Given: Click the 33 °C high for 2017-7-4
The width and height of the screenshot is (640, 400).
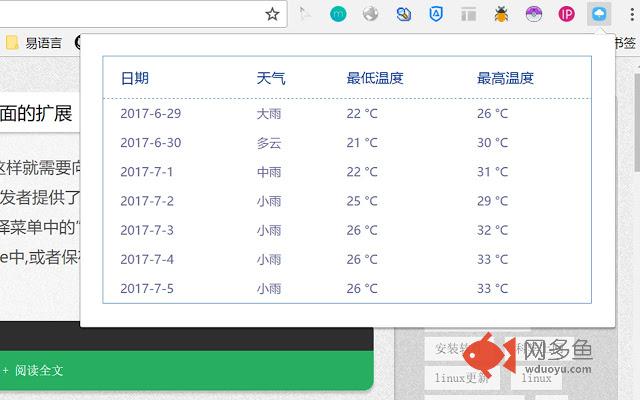Looking at the screenshot, I should 493,260.
